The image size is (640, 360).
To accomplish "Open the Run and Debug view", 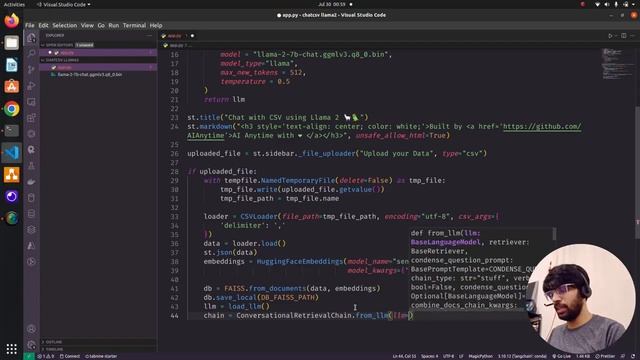I will (31, 86).
